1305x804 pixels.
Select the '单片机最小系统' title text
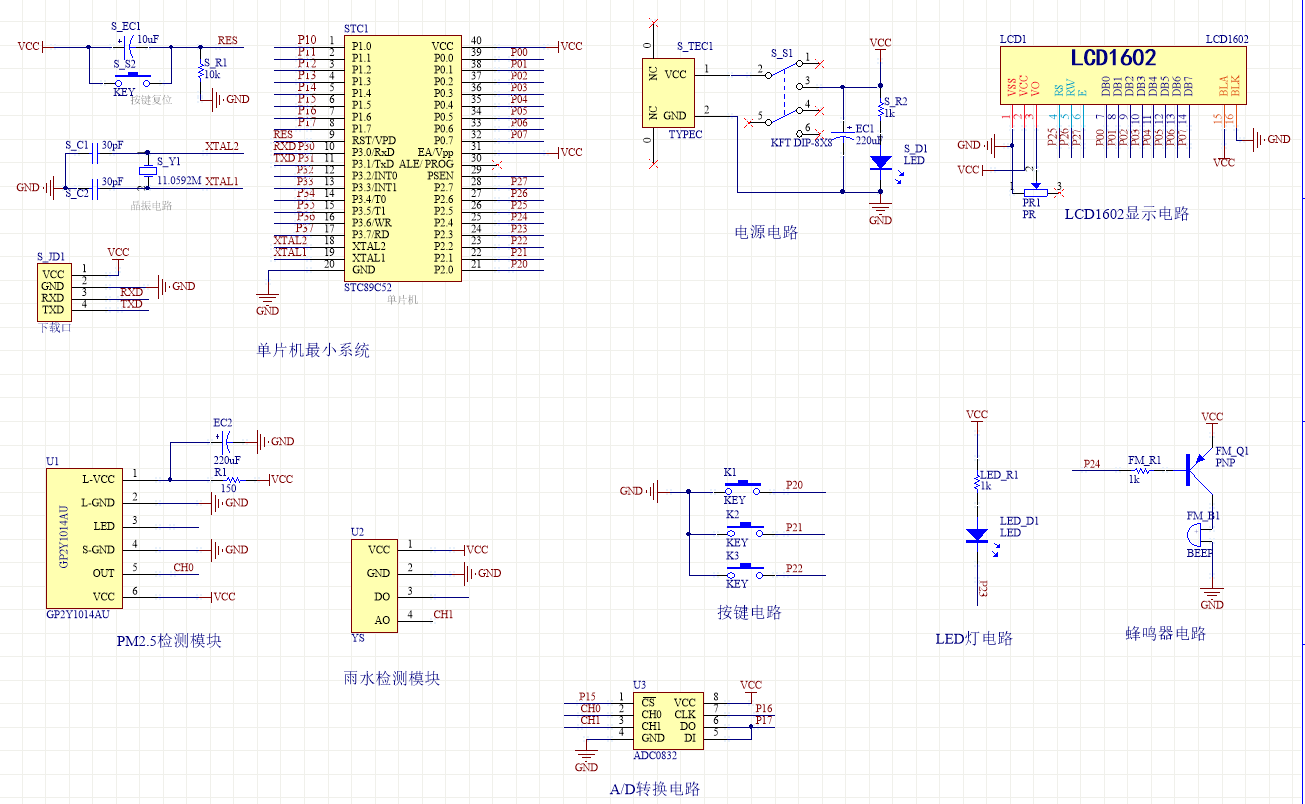click(x=313, y=351)
